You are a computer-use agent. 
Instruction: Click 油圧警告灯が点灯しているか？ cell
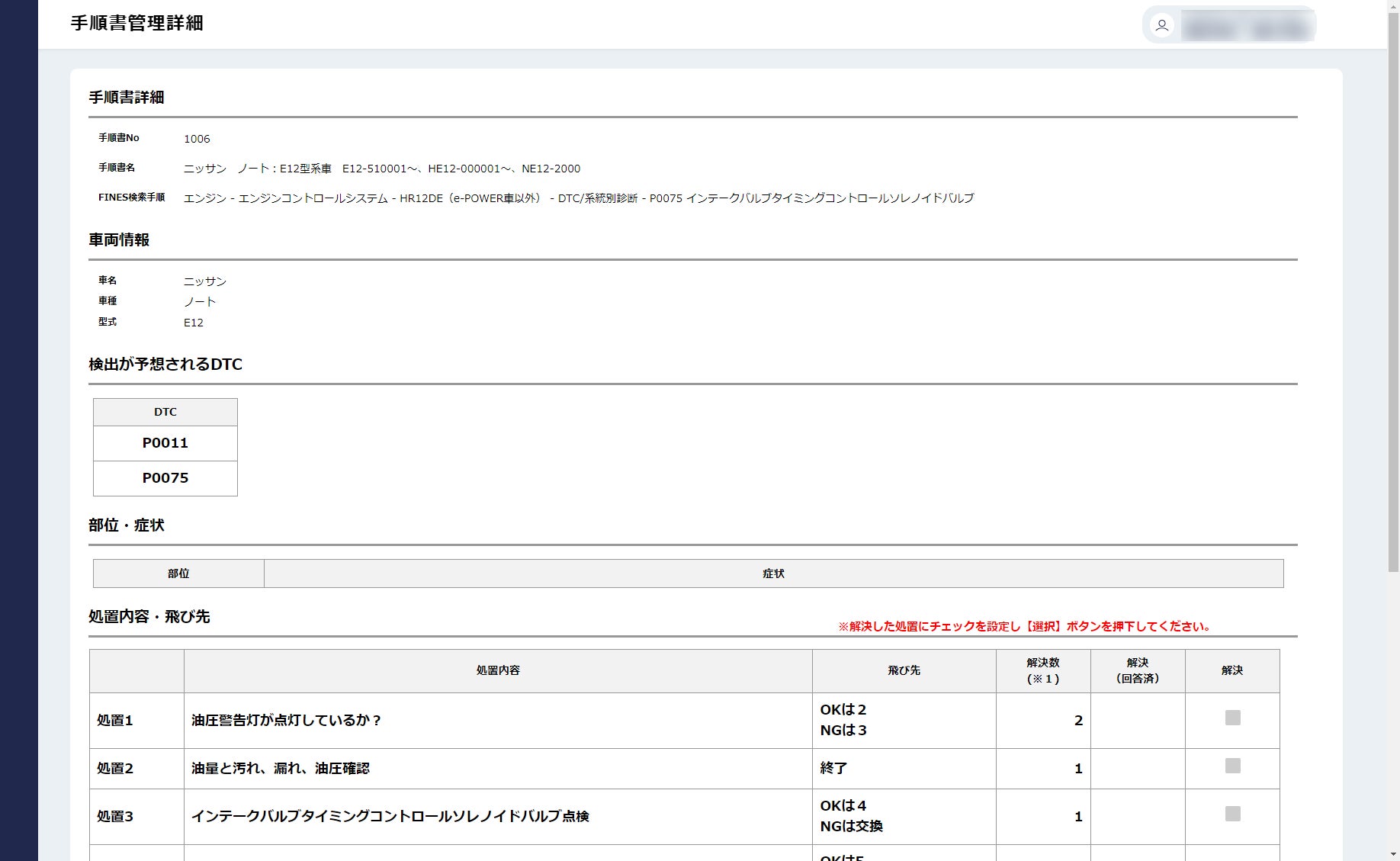click(x=498, y=721)
